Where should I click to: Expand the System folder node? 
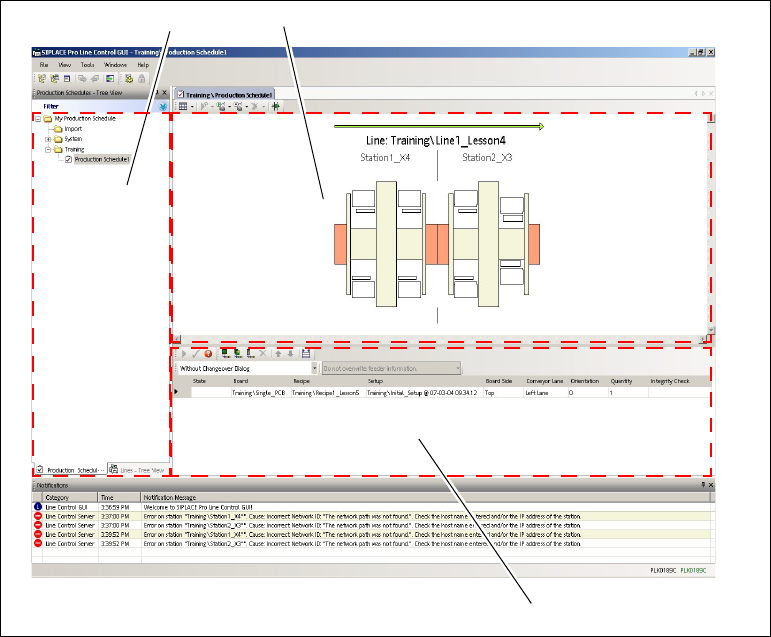[47, 139]
